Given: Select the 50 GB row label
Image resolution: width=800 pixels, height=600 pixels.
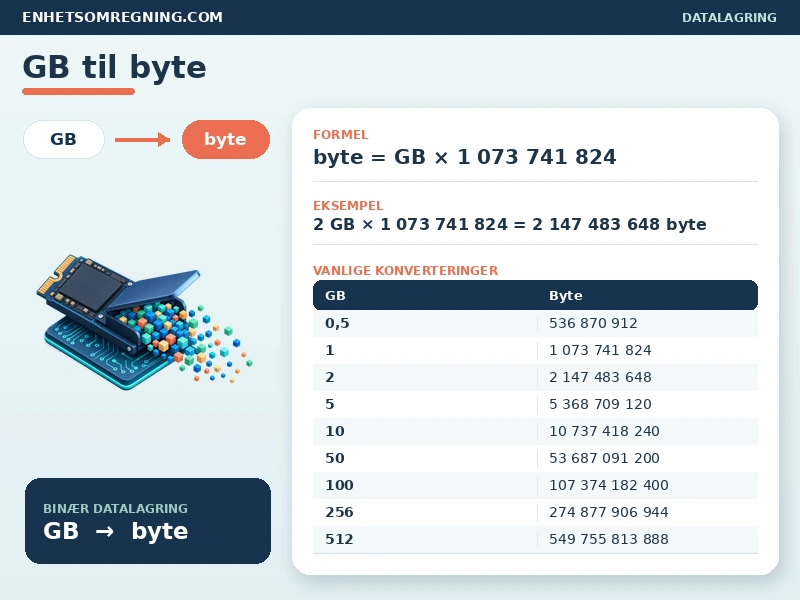Looking at the screenshot, I should 335,458.
